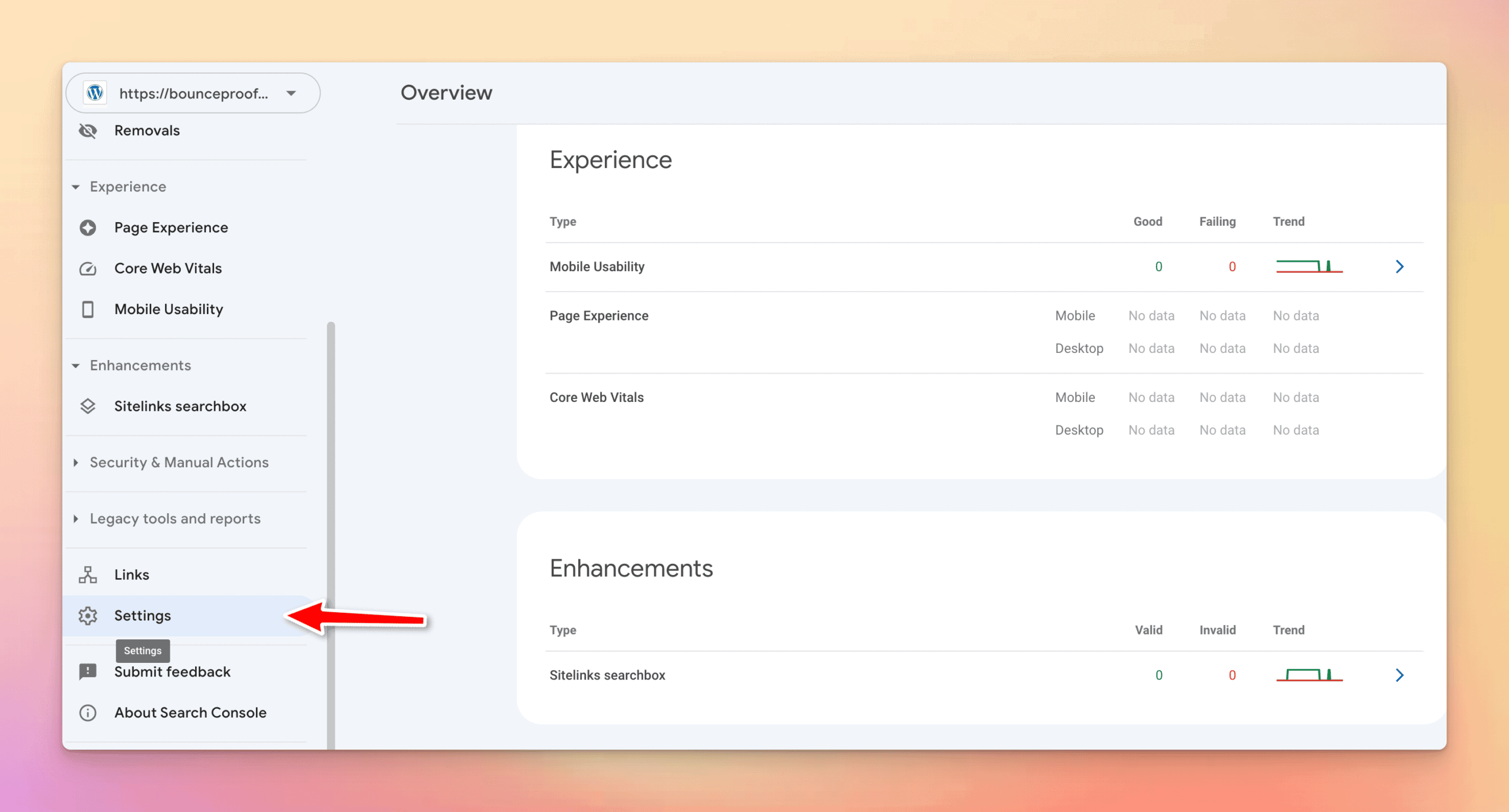Click the Page Experience star icon
The height and width of the screenshot is (812, 1509).
coord(88,227)
